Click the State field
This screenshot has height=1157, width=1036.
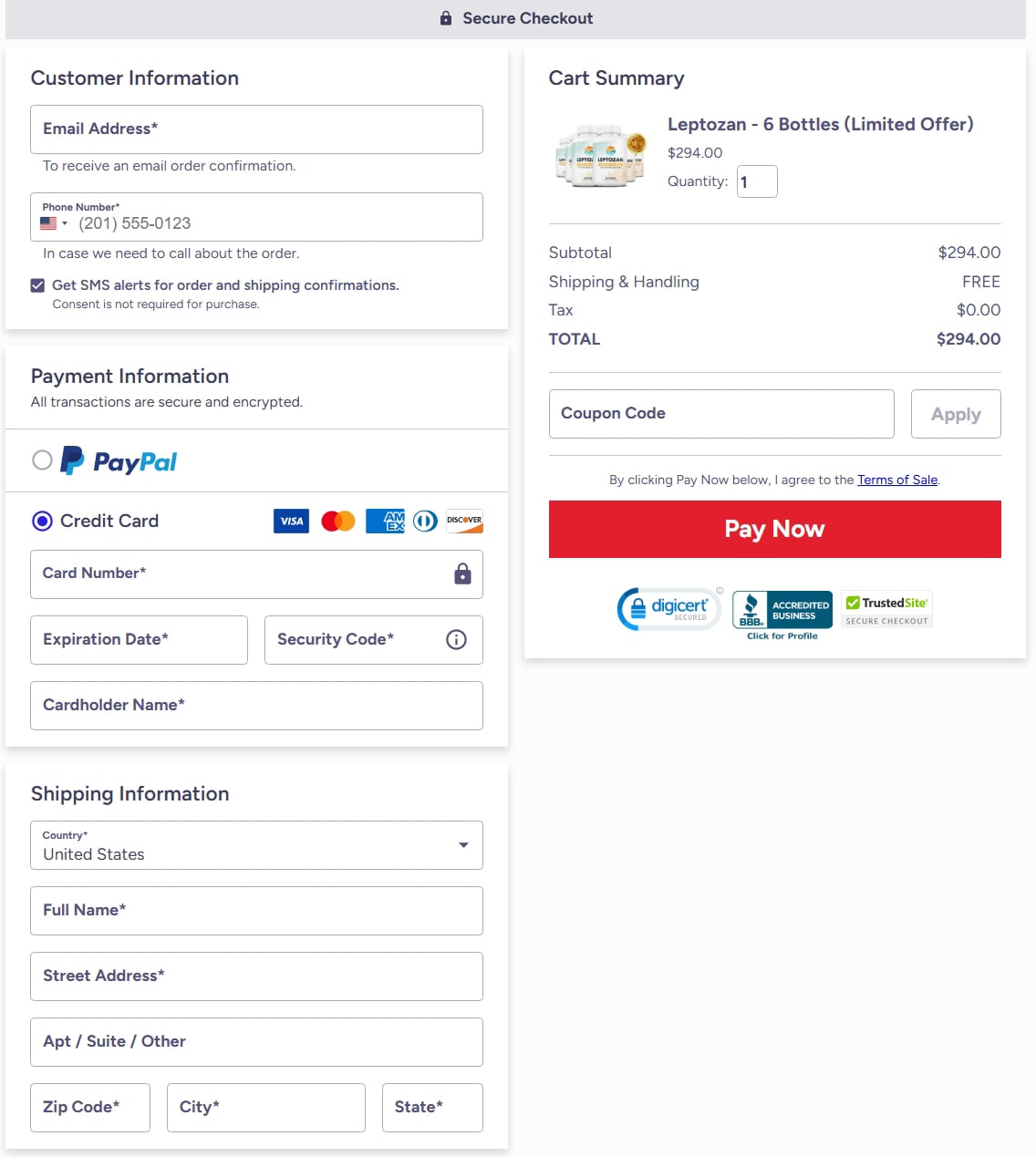(x=432, y=1108)
